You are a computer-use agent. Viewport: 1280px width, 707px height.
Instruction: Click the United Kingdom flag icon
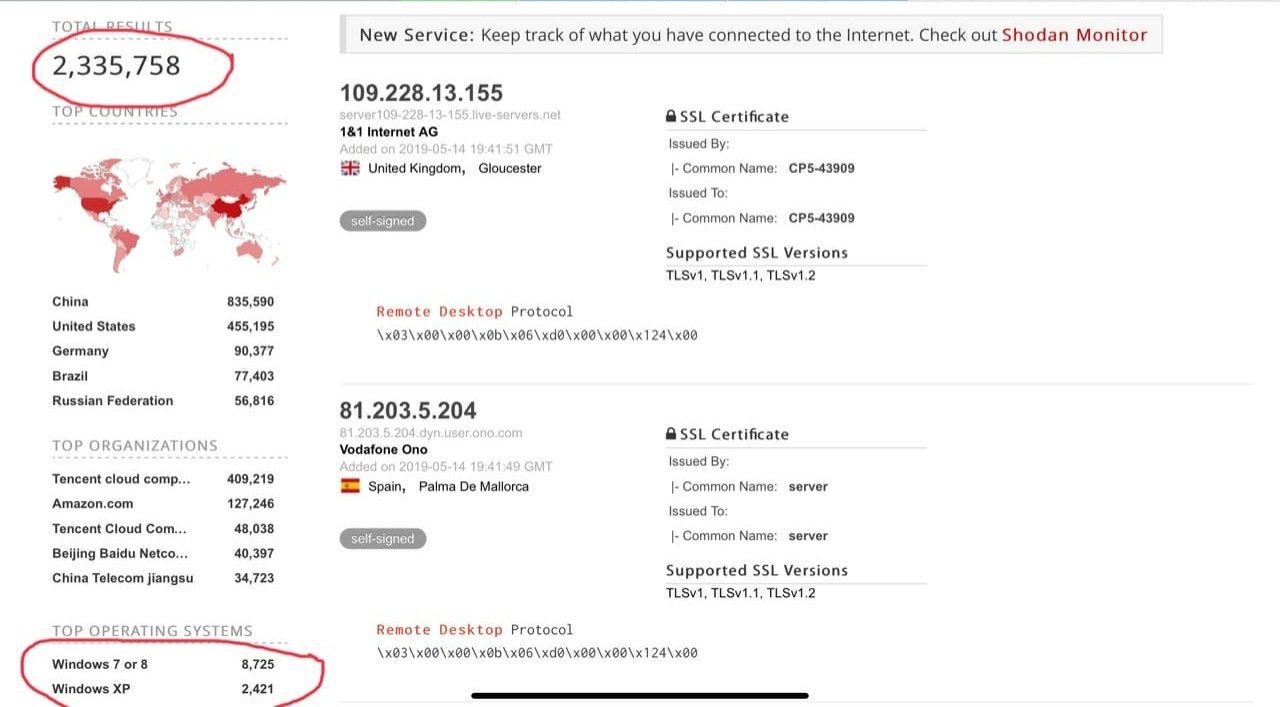[x=350, y=168]
